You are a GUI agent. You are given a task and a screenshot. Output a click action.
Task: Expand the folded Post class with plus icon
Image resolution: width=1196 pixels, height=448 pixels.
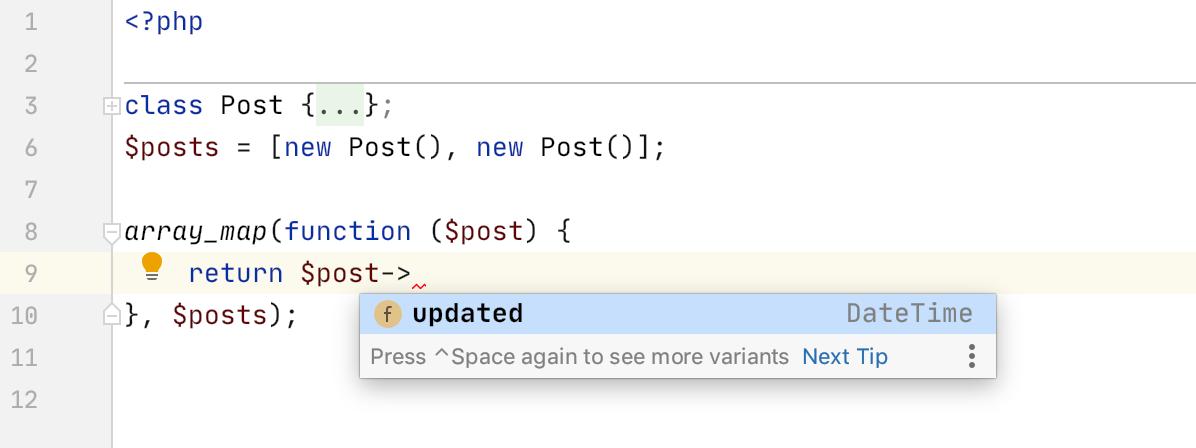click(111, 106)
